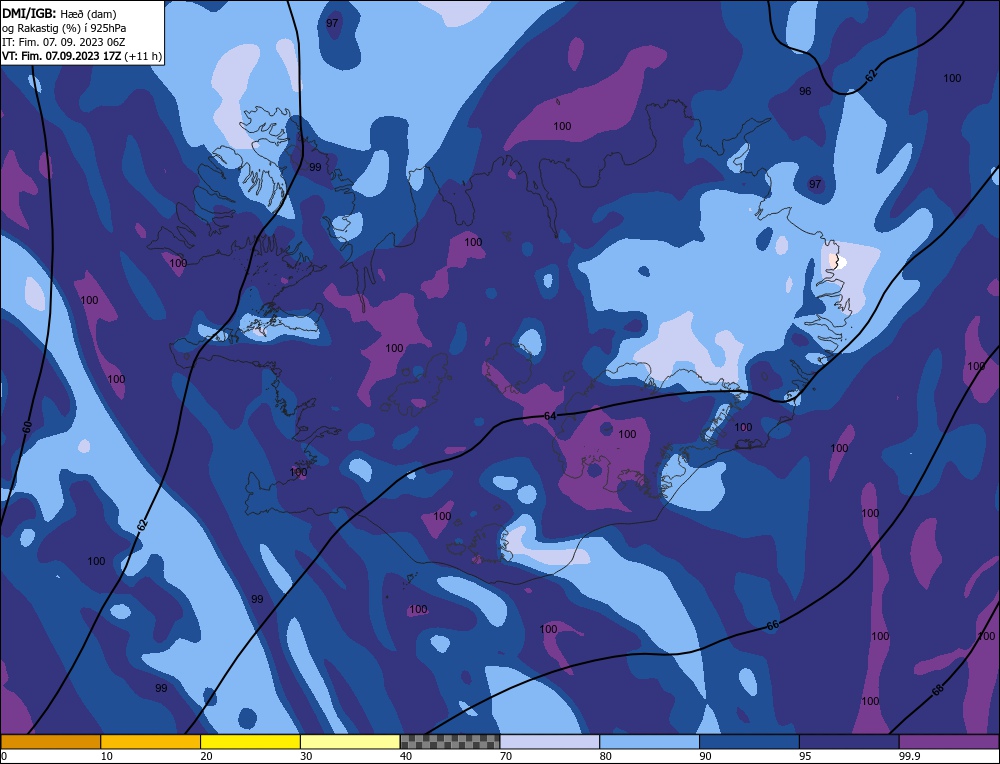Click the '95' tick label on the colorbar
This screenshot has width=1000, height=764.
805,756
